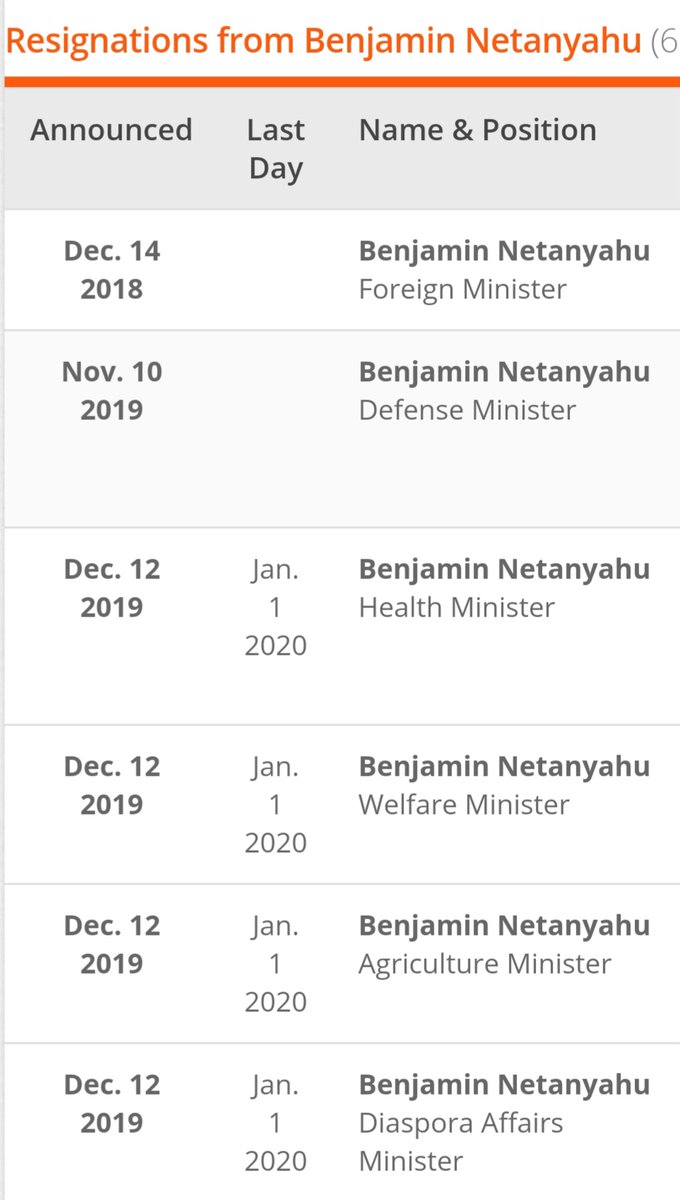Open Benjamin Netanyahu name in Agriculture Minister row
The height and width of the screenshot is (1200, 680).
[x=504, y=926]
